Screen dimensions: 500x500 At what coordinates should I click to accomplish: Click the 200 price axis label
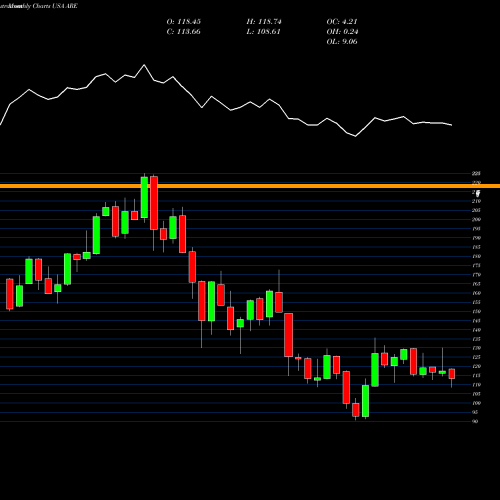pos(476,220)
